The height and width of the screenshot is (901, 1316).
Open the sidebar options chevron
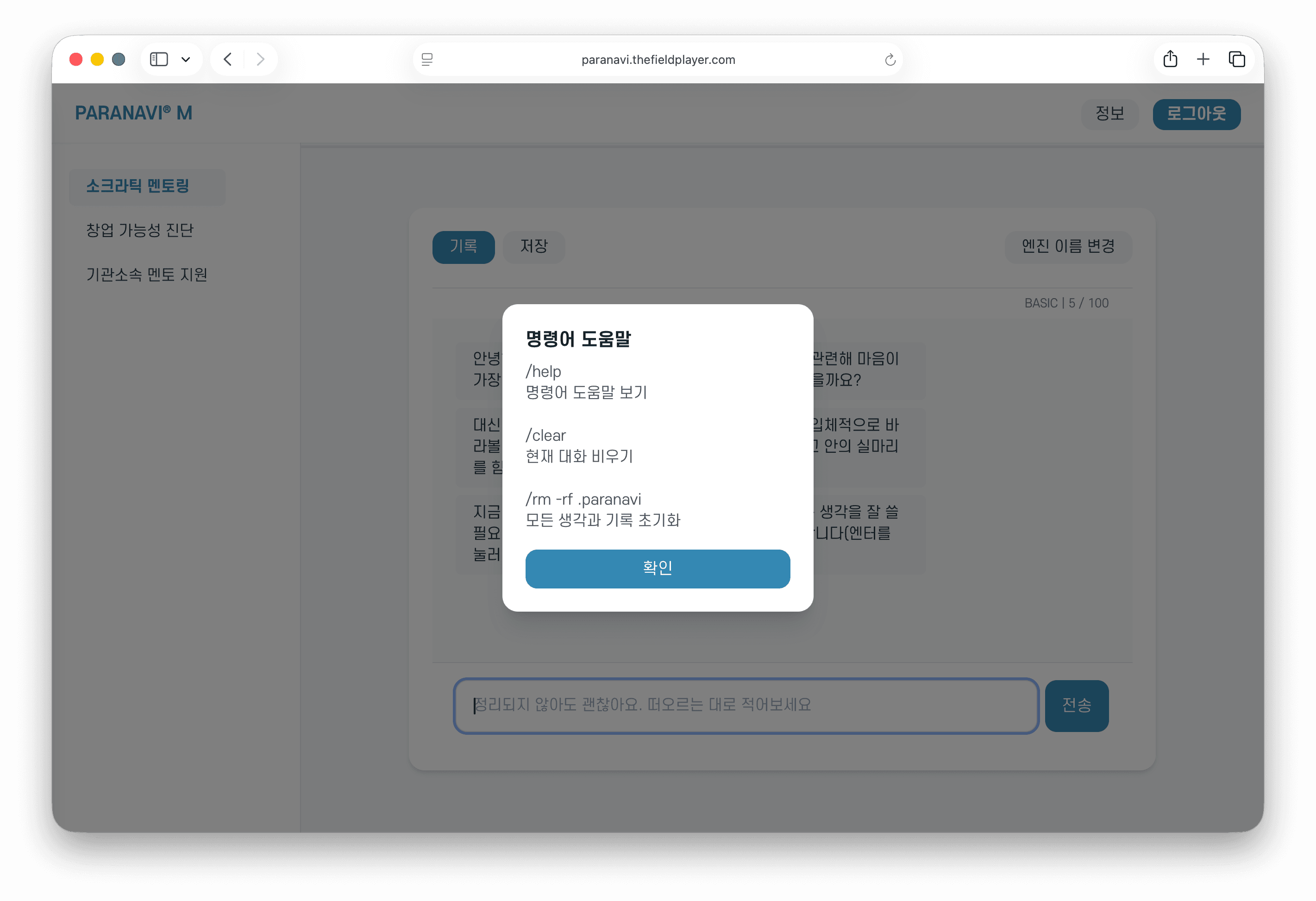pos(187,59)
